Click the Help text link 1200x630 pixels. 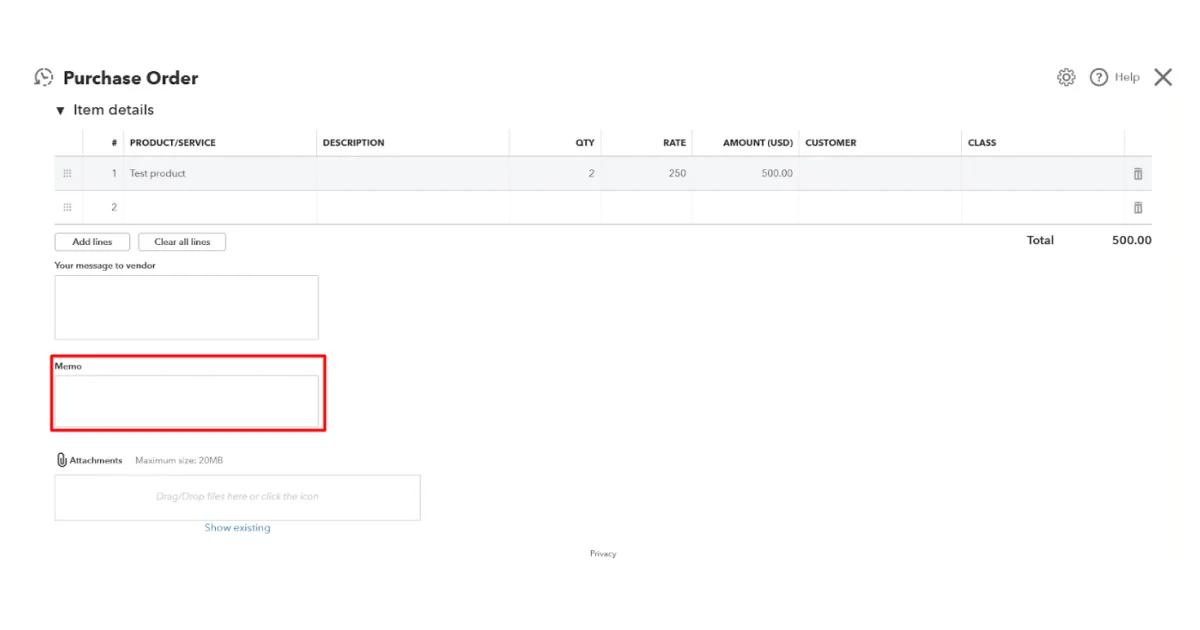click(x=1127, y=77)
